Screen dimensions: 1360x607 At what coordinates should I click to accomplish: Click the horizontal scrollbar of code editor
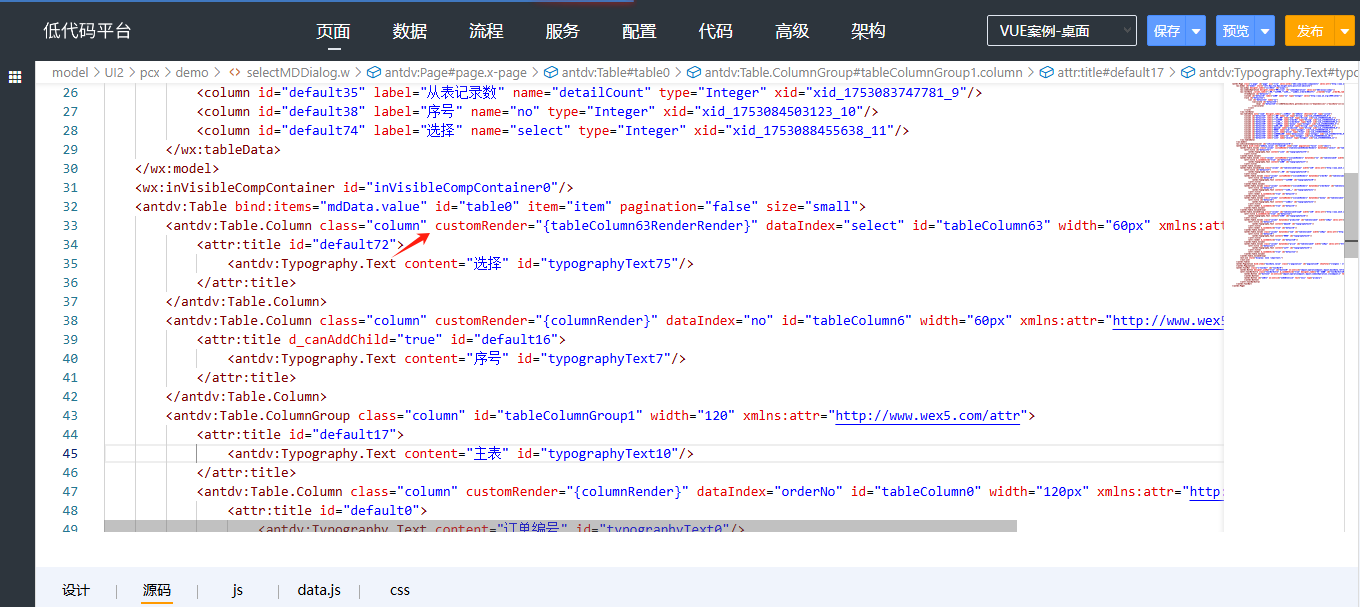point(560,525)
